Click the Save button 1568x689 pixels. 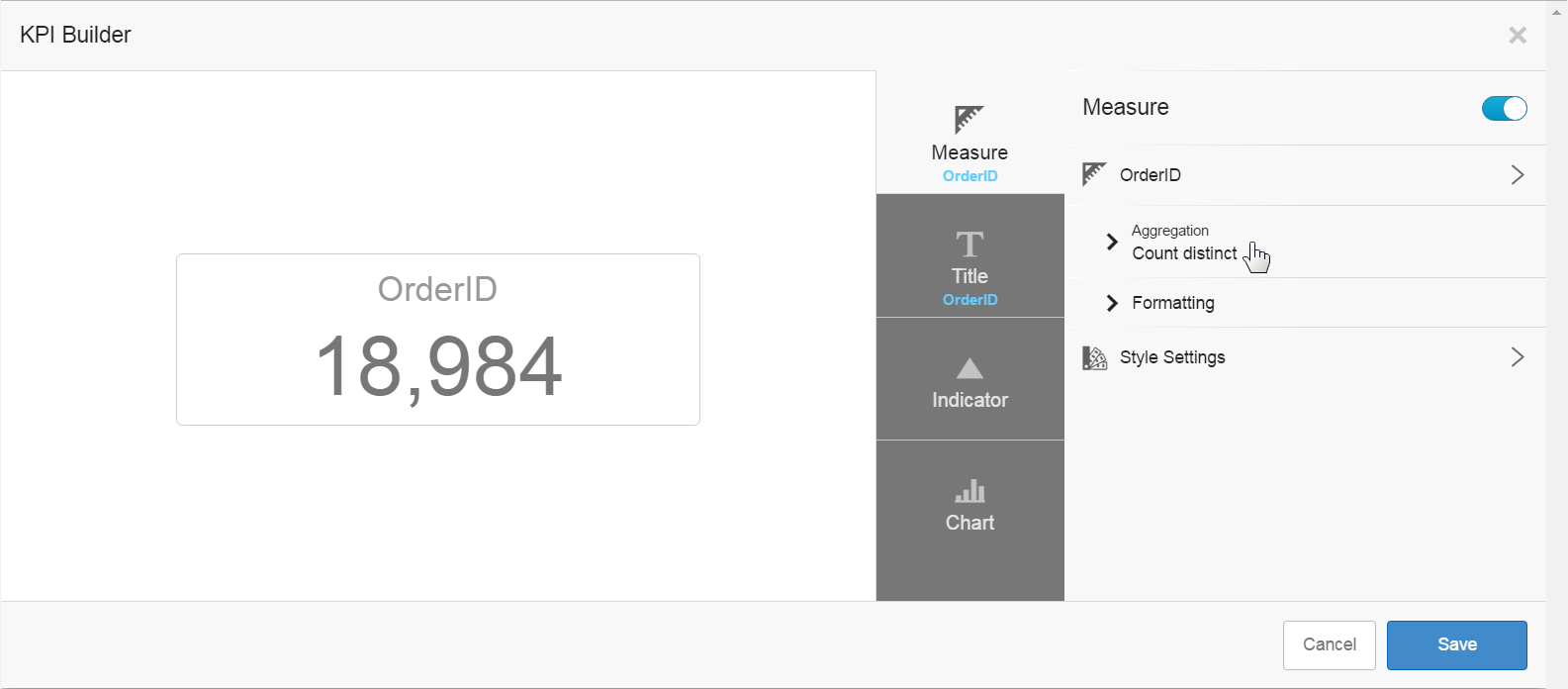pyautogui.click(x=1456, y=644)
